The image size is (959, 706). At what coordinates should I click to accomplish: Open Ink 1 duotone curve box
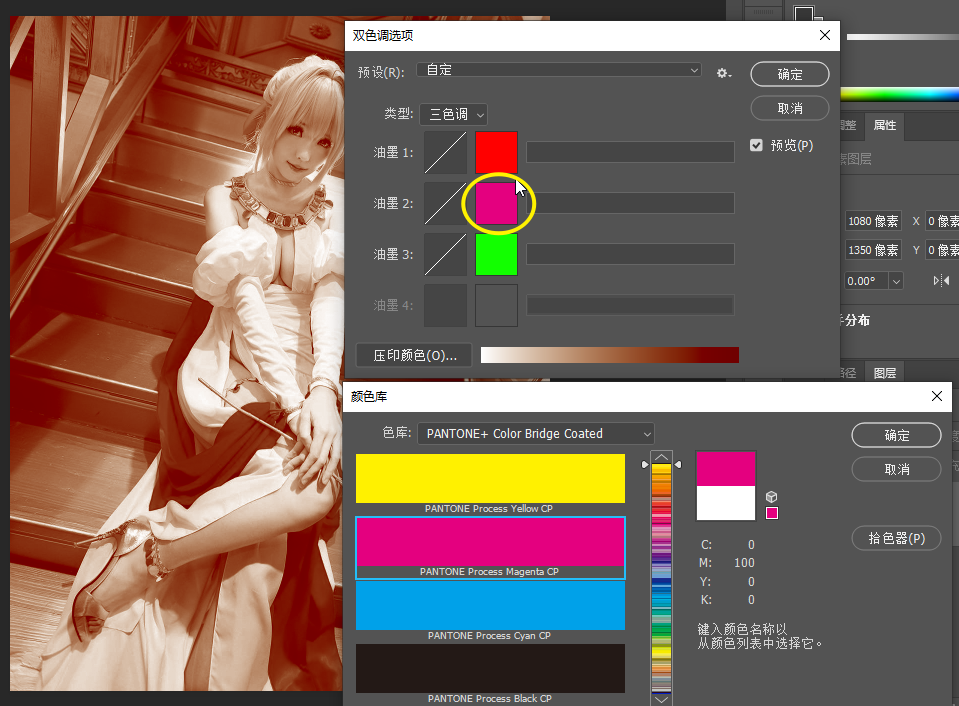445,152
